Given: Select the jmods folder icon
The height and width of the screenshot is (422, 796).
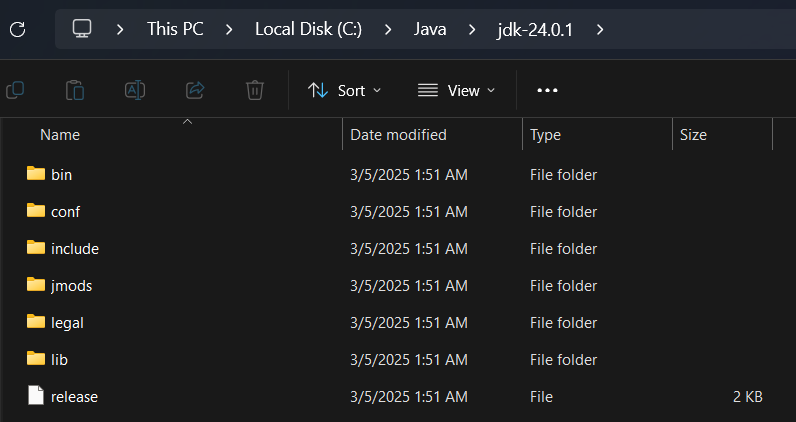Looking at the screenshot, I should 36,285.
